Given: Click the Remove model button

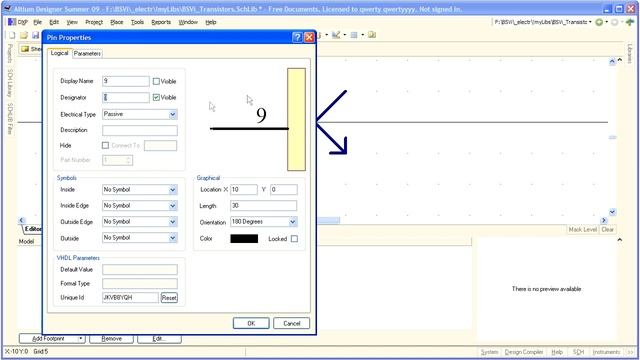Looking at the screenshot, I should tap(111, 339).
